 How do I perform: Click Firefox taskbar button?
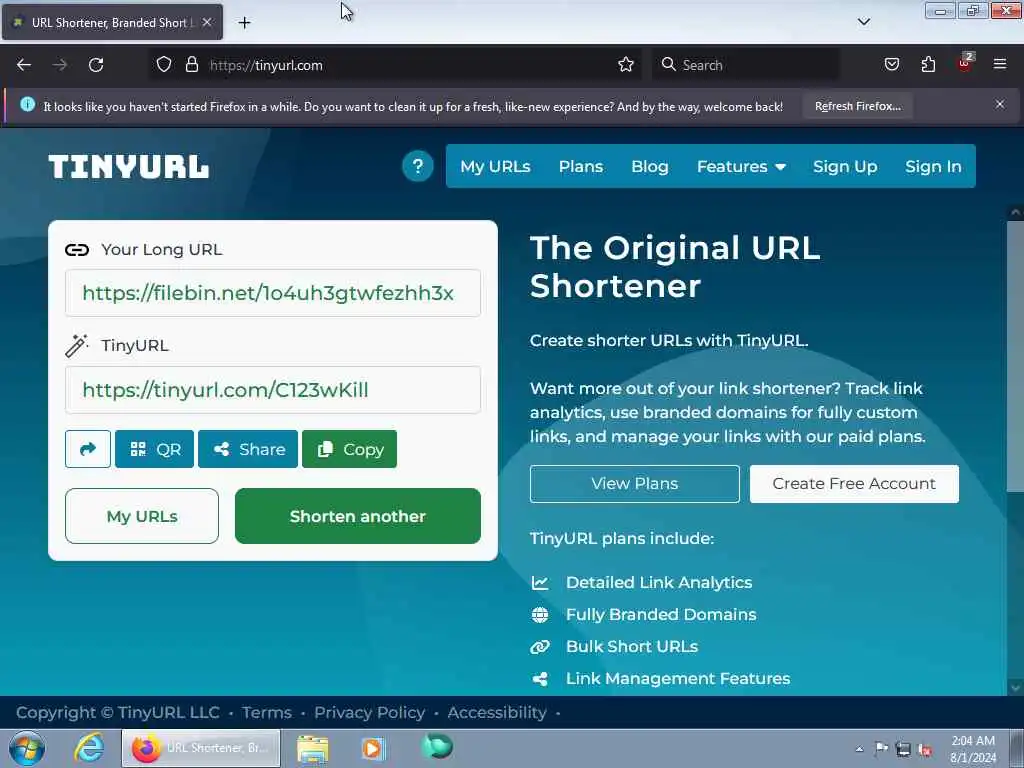click(x=201, y=748)
